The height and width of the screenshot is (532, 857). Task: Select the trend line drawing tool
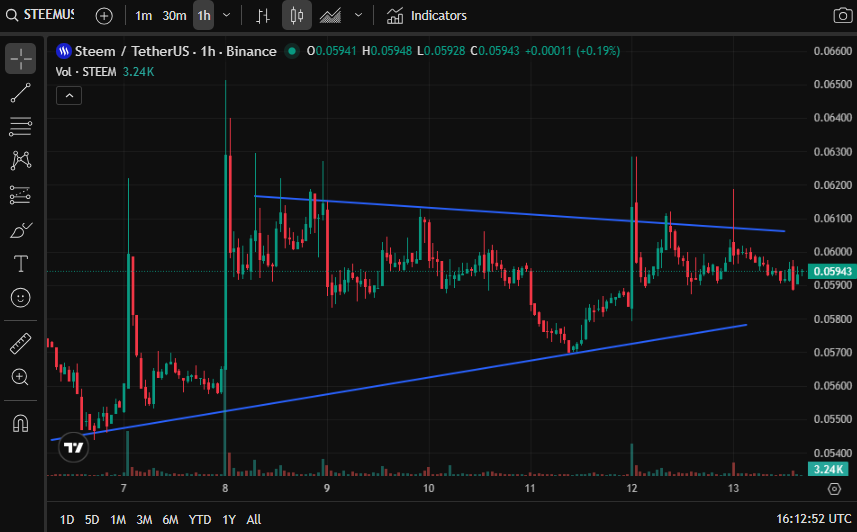click(21, 93)
